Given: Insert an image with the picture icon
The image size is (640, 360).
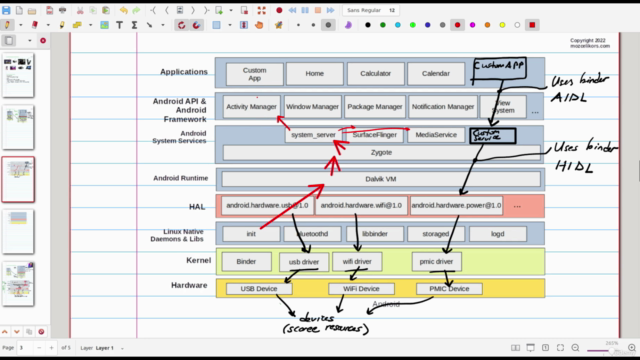Looking at the screenshot, I should [104, 25].
